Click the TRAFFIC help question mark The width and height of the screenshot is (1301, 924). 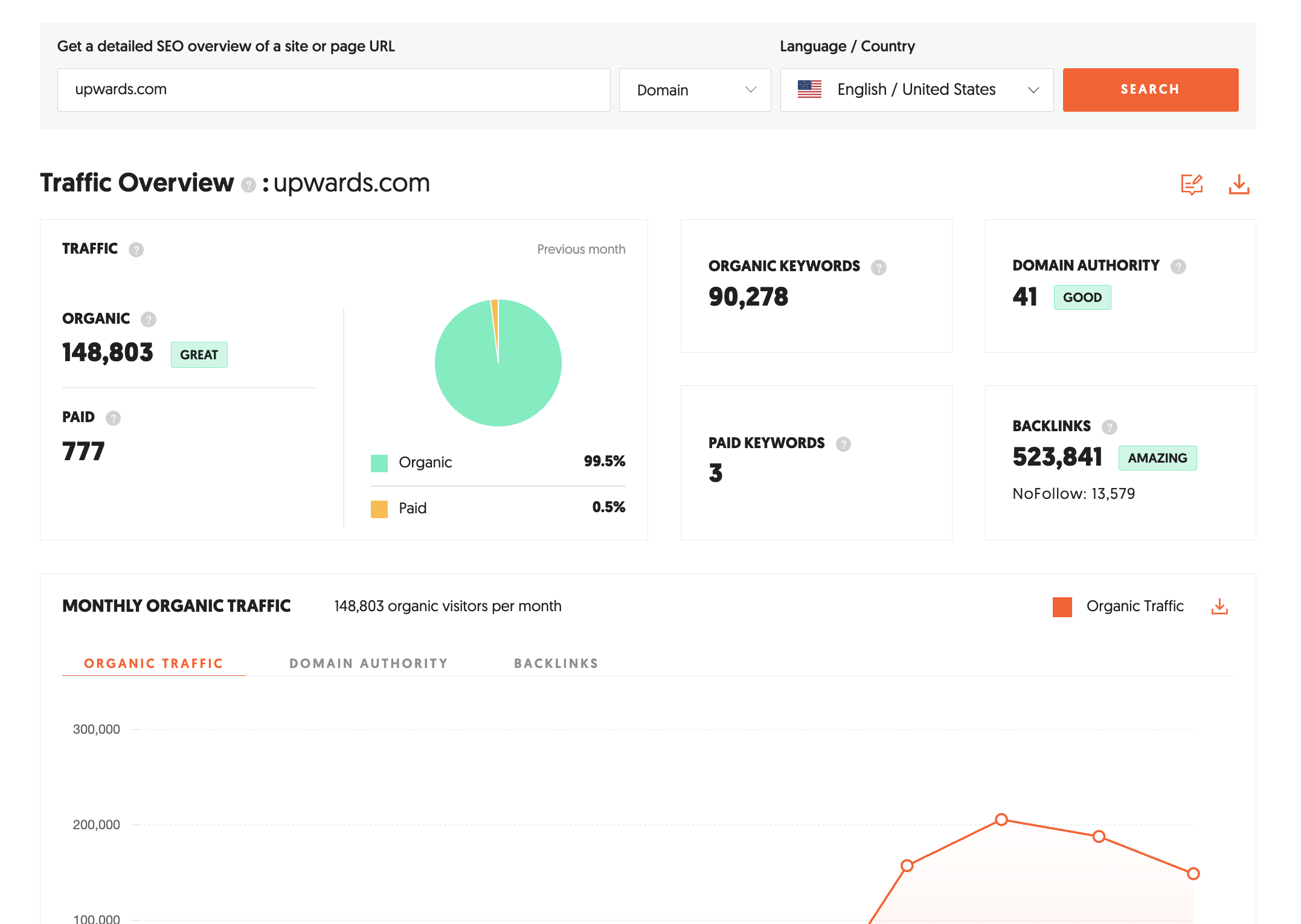pos(136,249)
